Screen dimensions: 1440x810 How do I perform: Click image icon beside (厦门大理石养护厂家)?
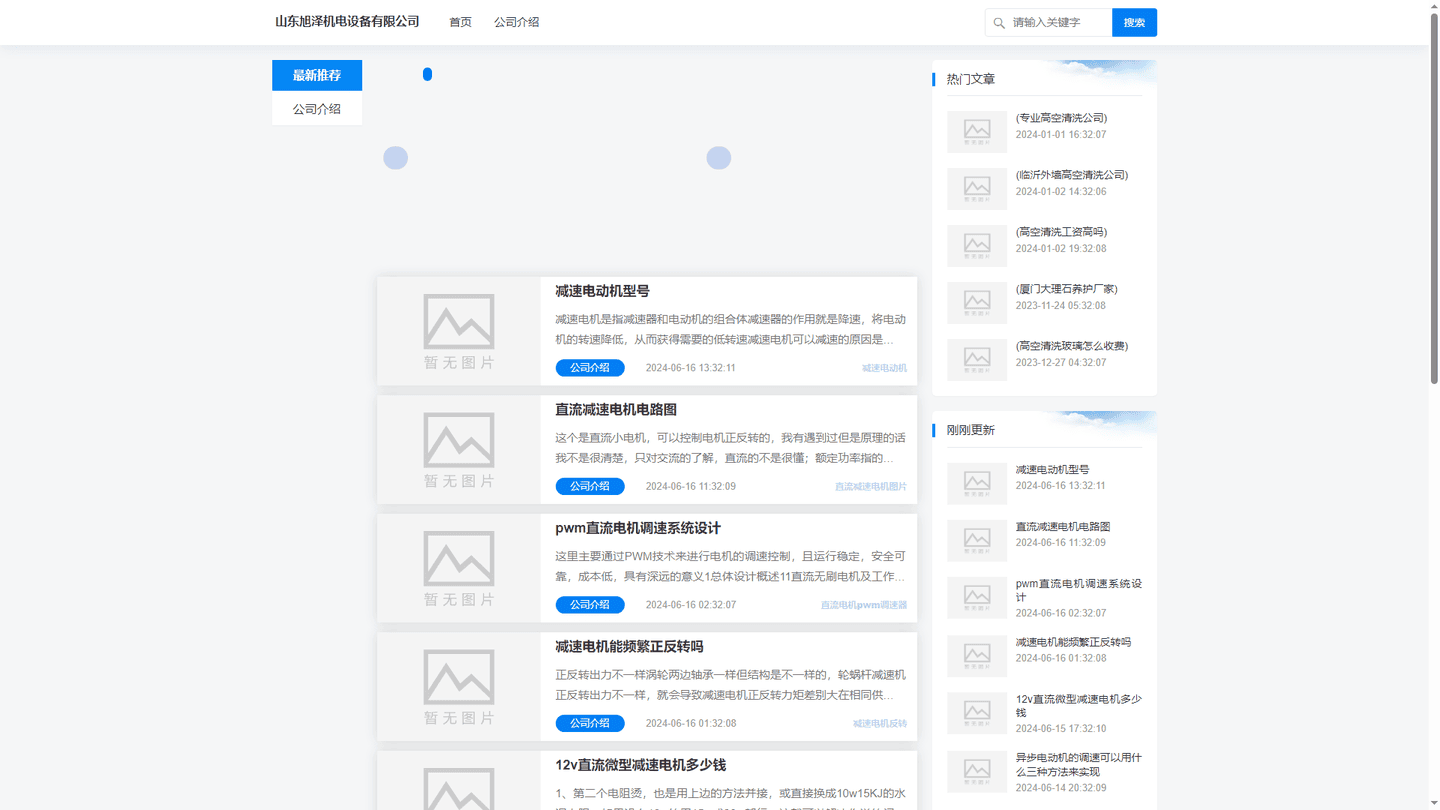click(x=977, y=302)
